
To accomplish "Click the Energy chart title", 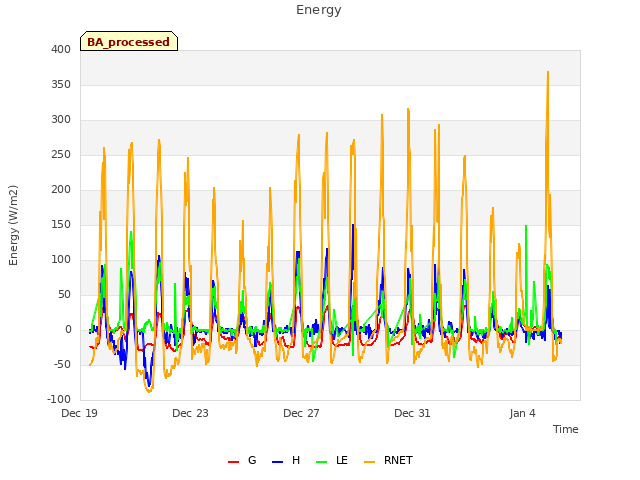I will [x=319, y=10].
